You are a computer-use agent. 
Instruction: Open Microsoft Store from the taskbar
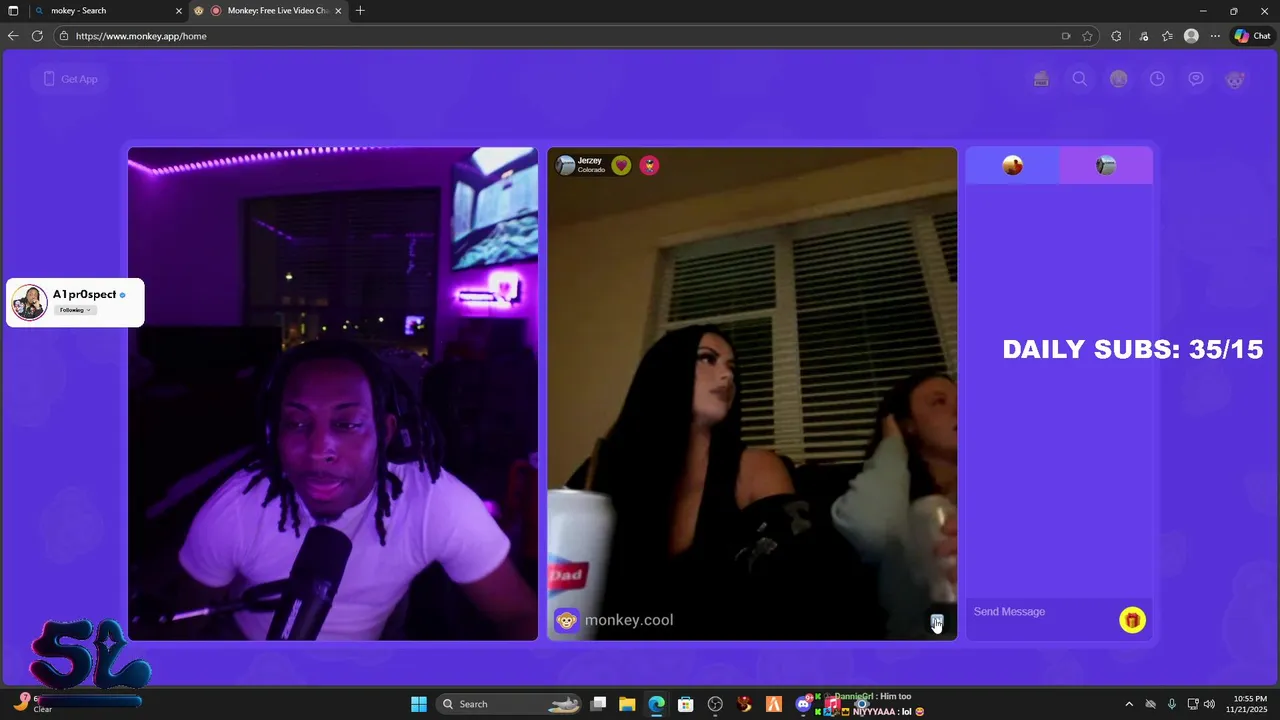pos(685,704)
